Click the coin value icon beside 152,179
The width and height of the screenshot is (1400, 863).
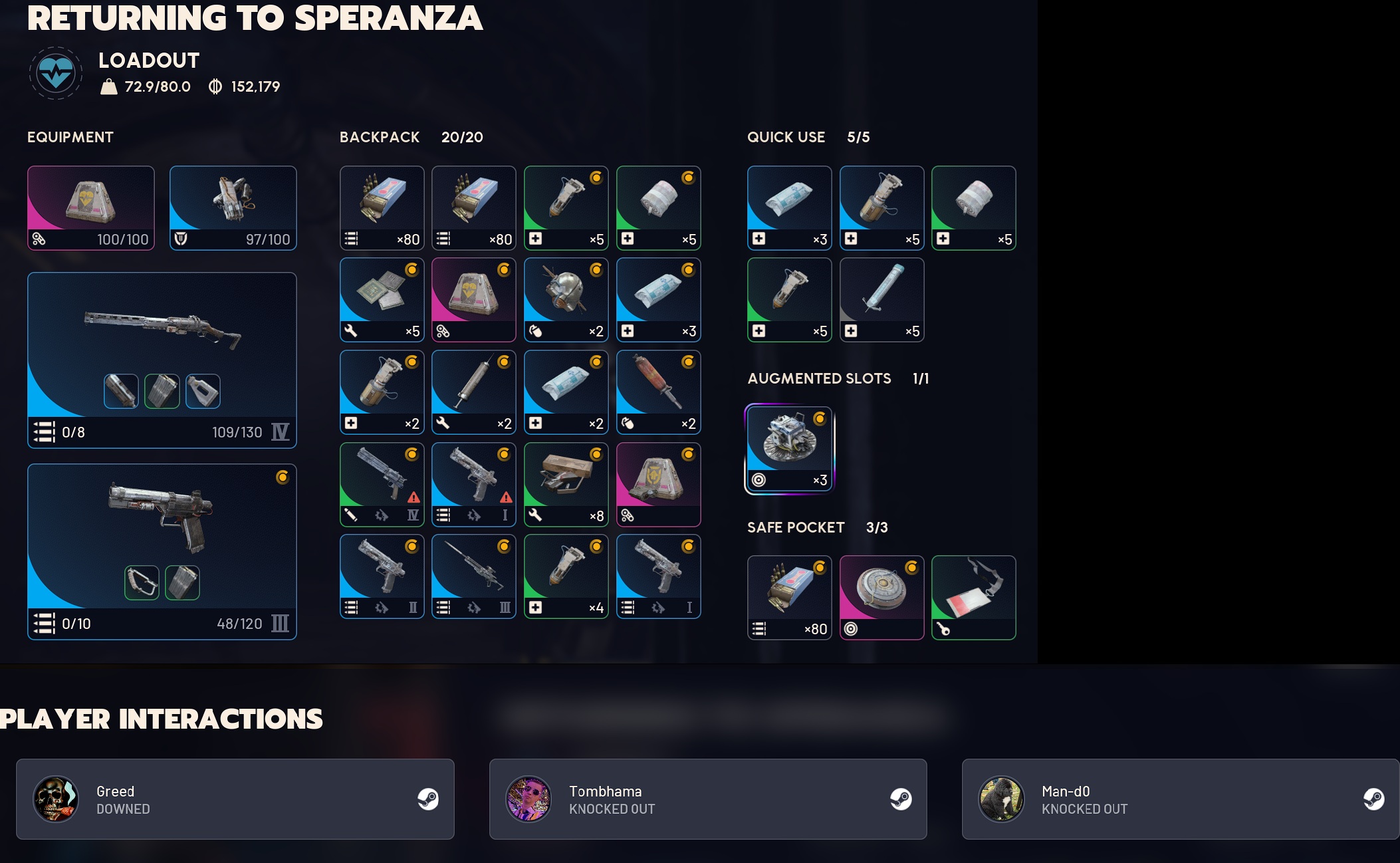pos(215,86)
